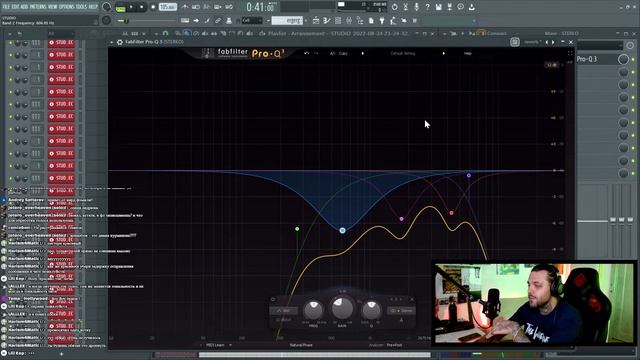Open the EDIT menu
Screen dimensions: 640x360
16,7
